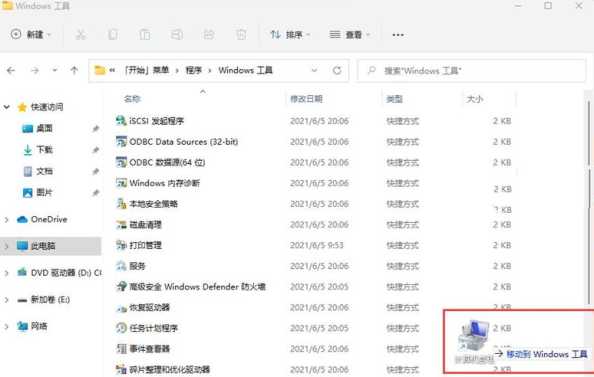This screenshot has width=594, height=377.
Task: Sort by the Name (名称) column
Action: point(132,99)
